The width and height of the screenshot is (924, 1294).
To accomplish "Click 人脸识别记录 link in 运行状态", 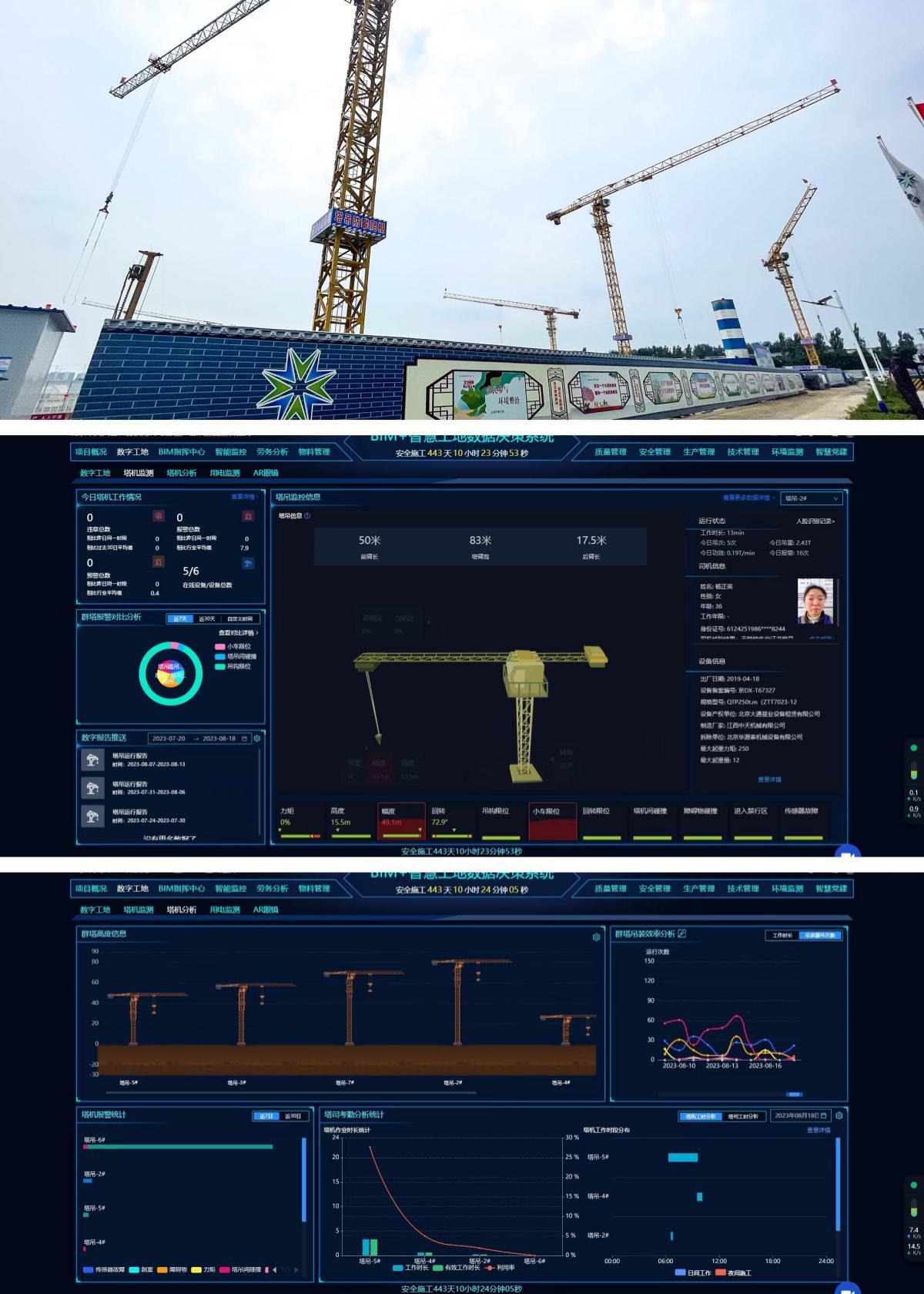I will pos(815,521).
